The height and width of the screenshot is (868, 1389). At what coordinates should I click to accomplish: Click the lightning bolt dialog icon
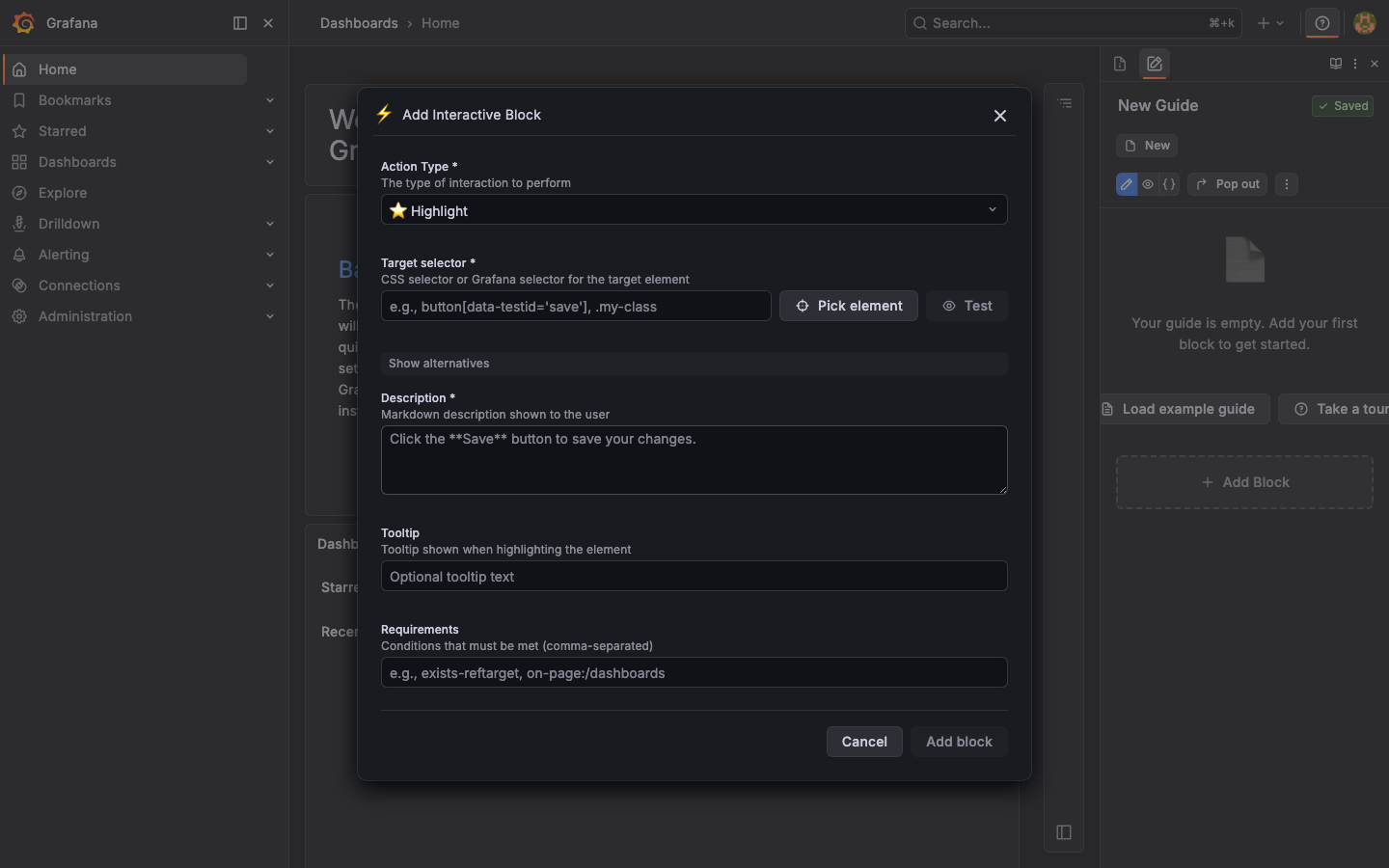pos(384,114)
